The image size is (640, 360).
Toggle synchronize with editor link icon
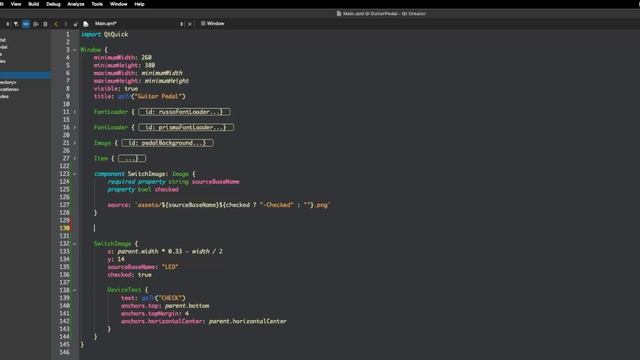pyautogui.click(x=26, y=24)
